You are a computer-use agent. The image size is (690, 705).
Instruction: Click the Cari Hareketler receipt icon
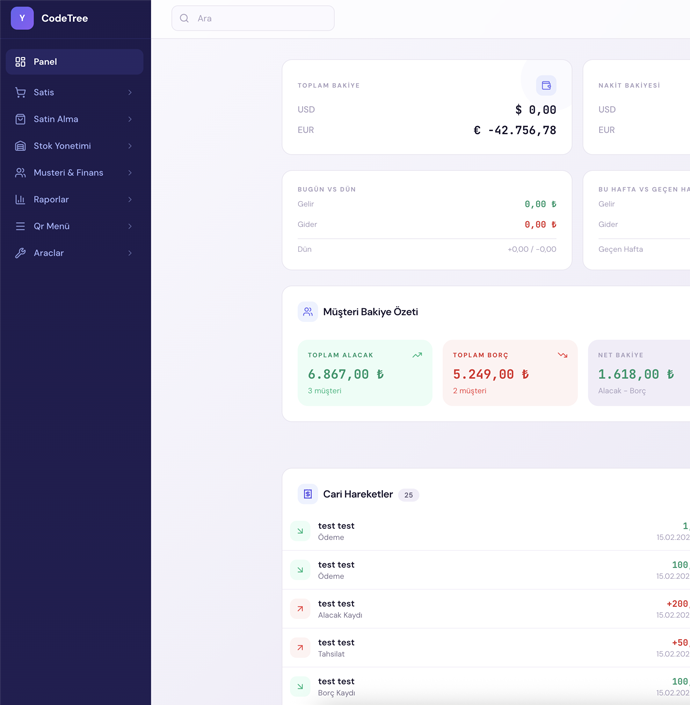pyautogui.click(x=308, y=494)
